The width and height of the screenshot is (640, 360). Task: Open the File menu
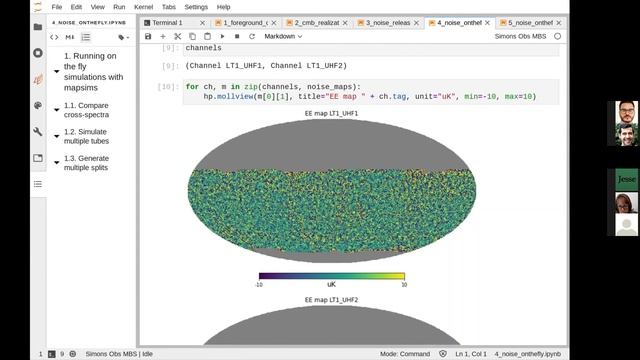coord(57,7)
